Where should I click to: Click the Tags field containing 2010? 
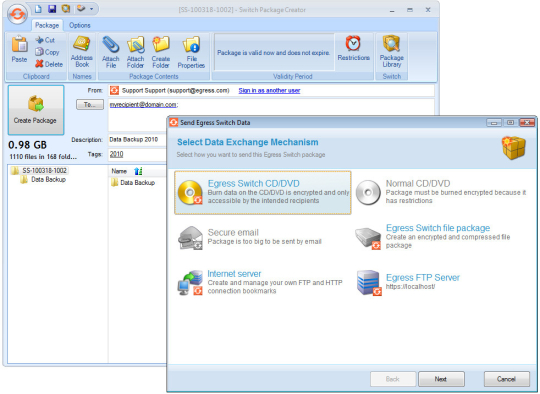(137, 154)
